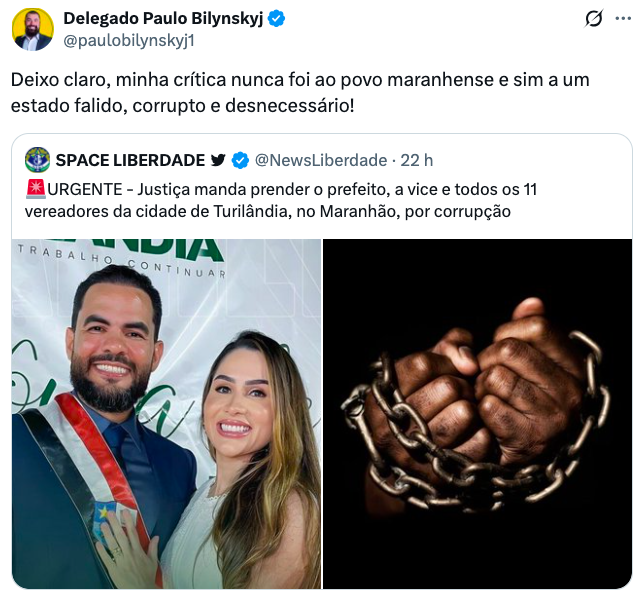This screenshot has width=643, height=599.
Task: Click the quoted tweet card header area
Action: click(229, 160)
